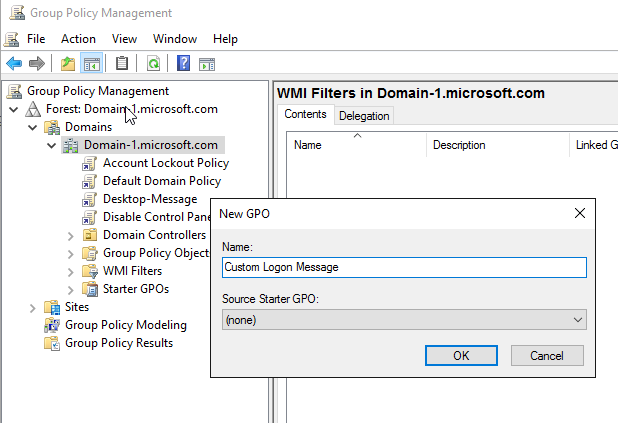618x423 pixels.
Task: Click the Group Policy Objects folder icon
Action: tap(90, 253)
